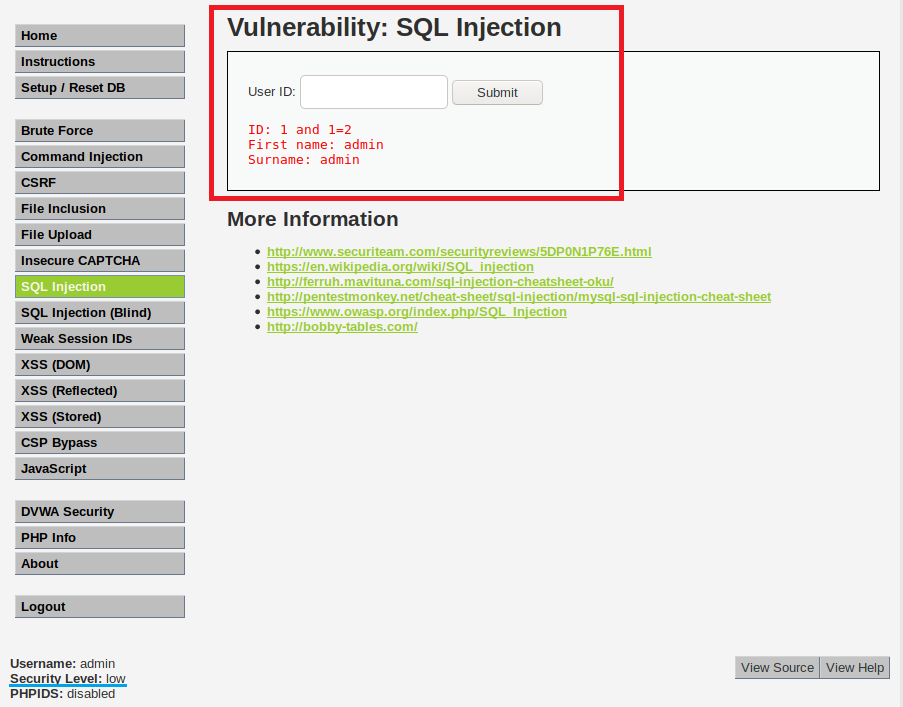
Task: Follow the bobby-tables.com link
Action: pos(342,327)
